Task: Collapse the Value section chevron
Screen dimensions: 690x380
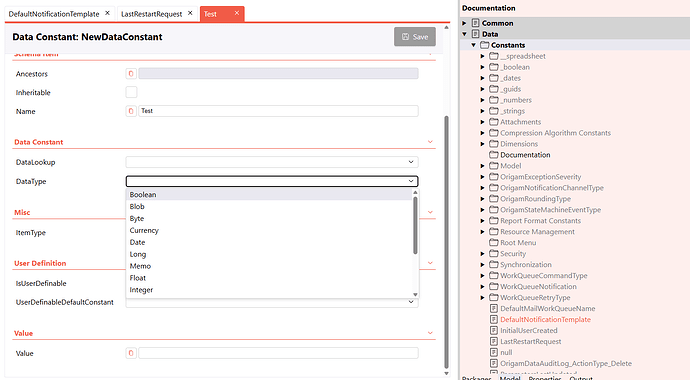Action: (x=430, y=333)
